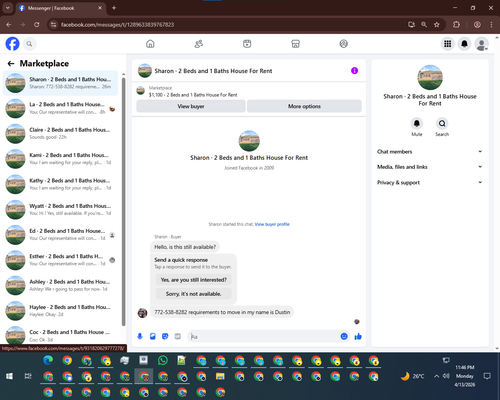Select 'Yes, are you still interested?' quick reply
Image resolution: width=500 pixels, height=400 pixels.
(194, 280)
